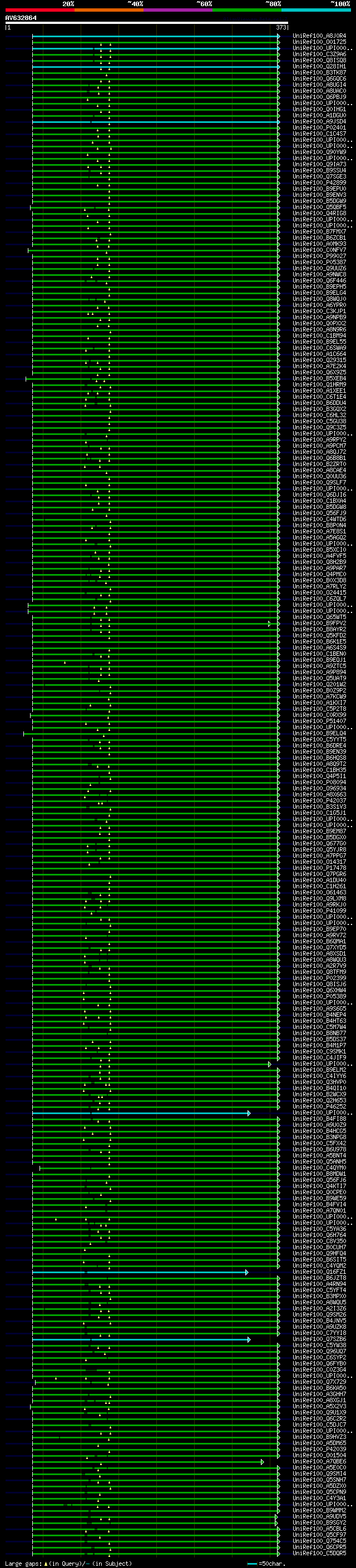
Task: Select hit label UniRef100_A9P894
Action: [319, 672]
